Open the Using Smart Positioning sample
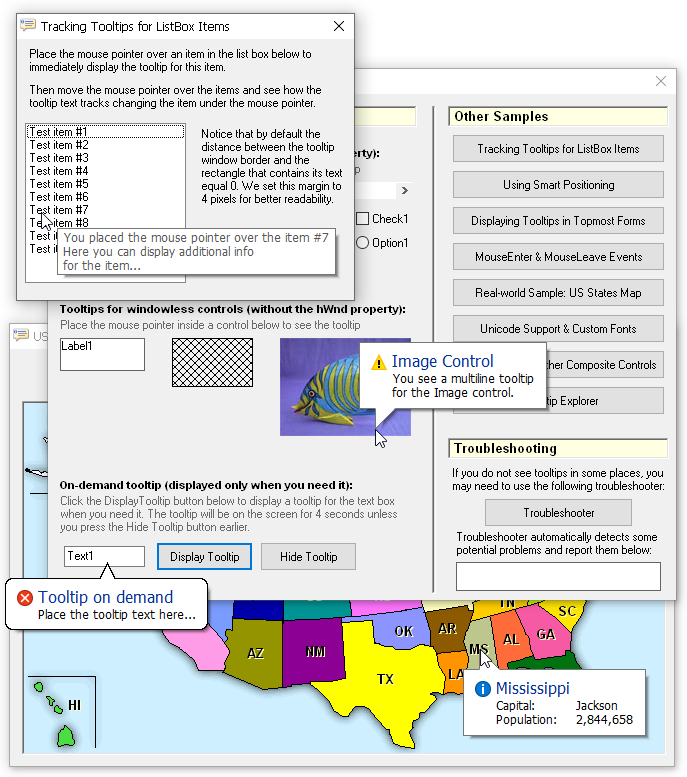Image resolution: width=687 pixels, height=777 pixels. click(558, 185)
